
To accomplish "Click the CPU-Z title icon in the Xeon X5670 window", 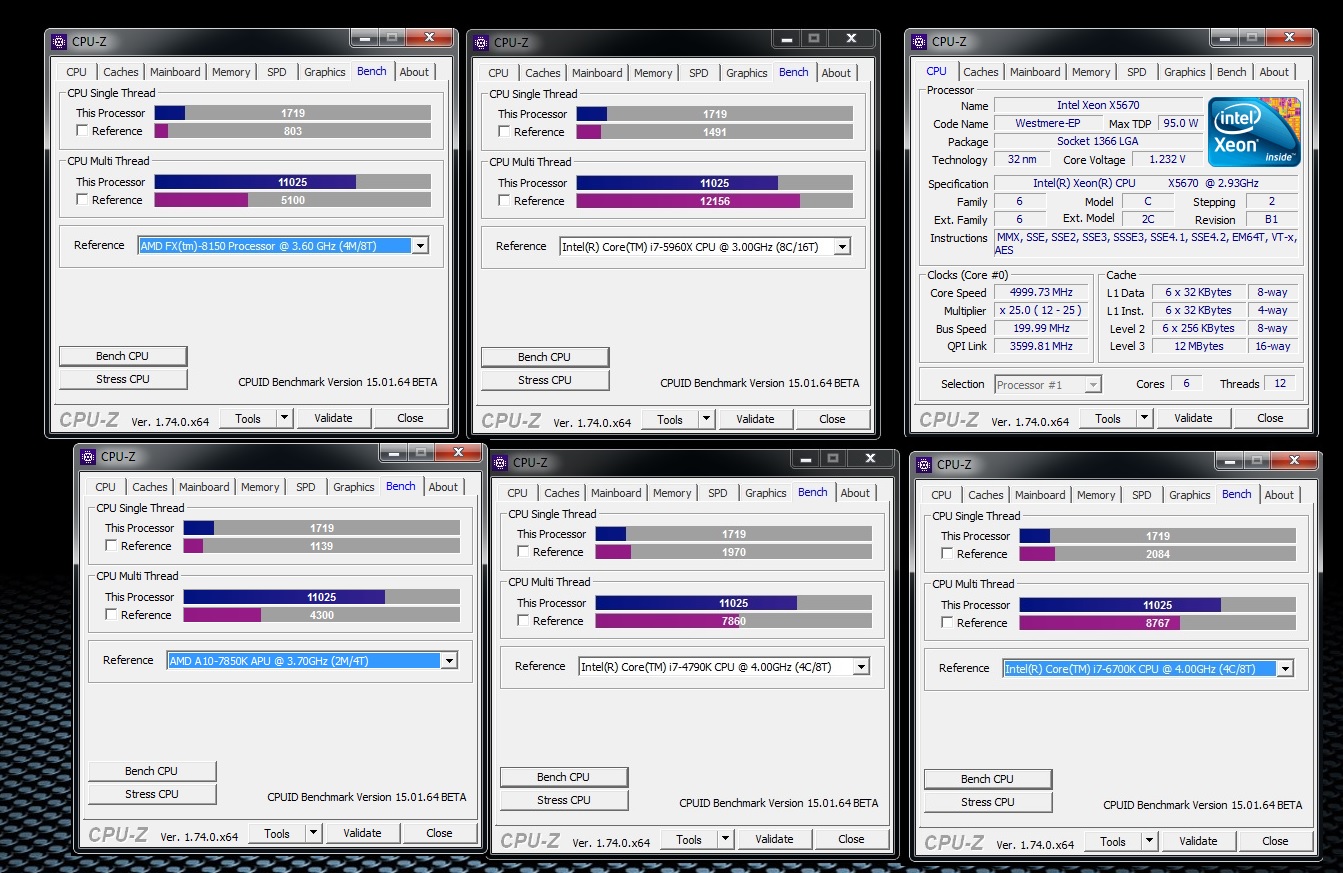I will (919, 42).
